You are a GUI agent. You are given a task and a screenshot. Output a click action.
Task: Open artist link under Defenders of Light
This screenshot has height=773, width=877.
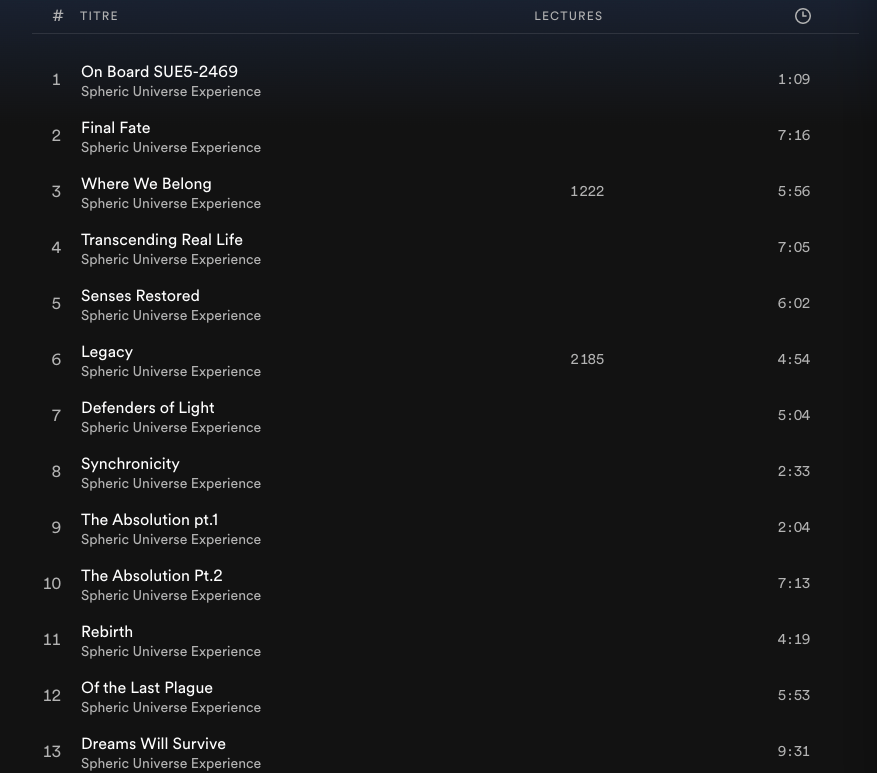coord(171,427)
